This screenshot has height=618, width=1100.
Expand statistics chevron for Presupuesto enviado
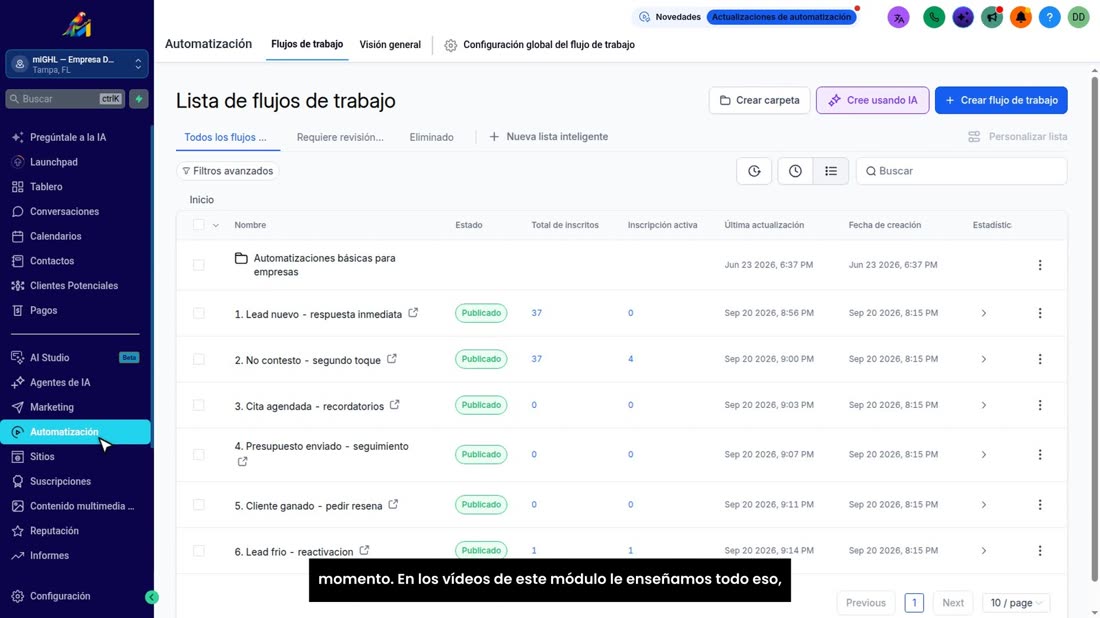tap(984, 455)
